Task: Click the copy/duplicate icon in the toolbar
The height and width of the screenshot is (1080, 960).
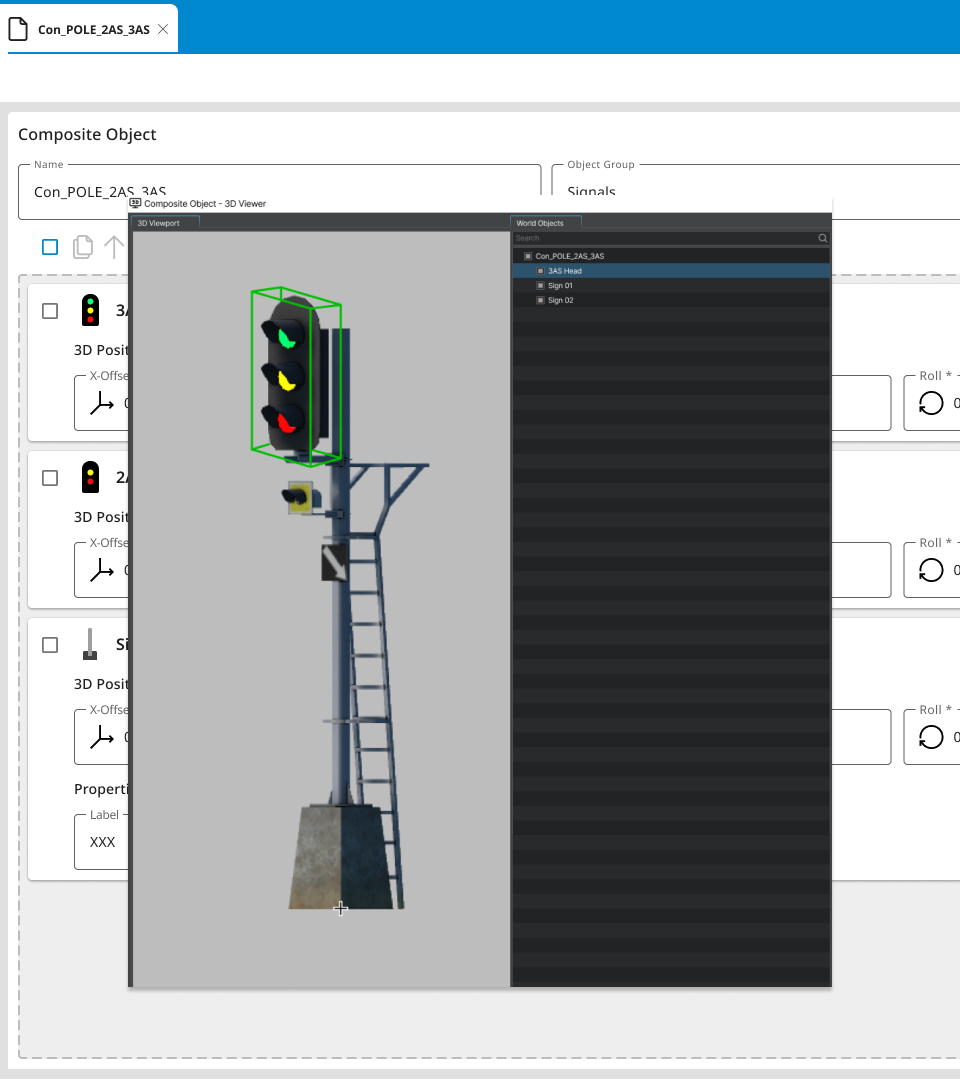Action: (x=83, y=247)
